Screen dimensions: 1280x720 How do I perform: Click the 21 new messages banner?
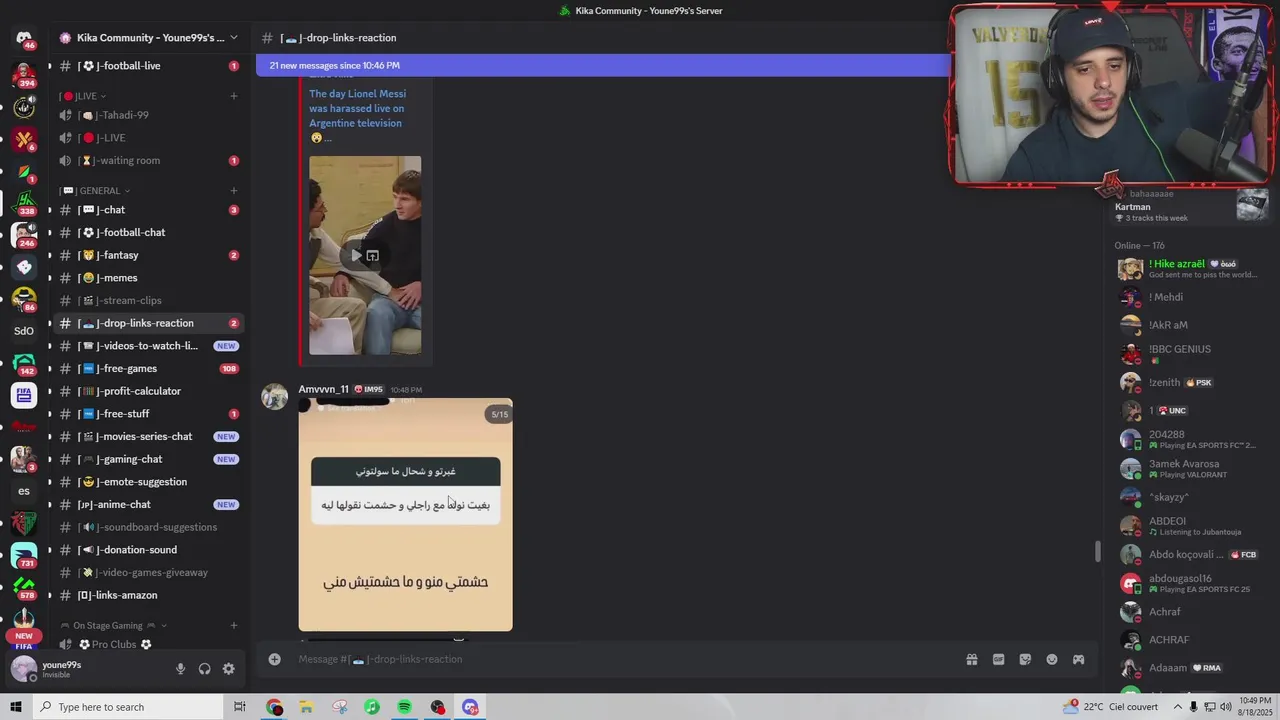(x=603, y=65)
